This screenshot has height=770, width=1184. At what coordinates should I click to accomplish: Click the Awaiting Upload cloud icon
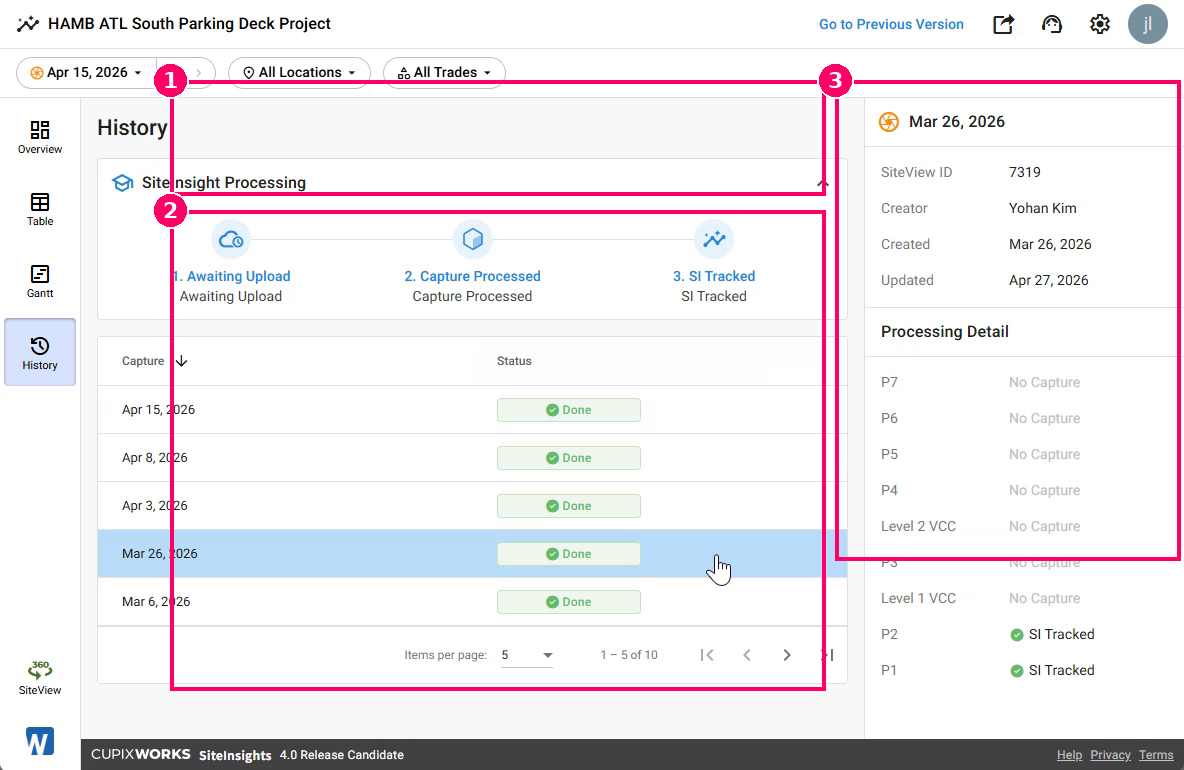[231, 239]
